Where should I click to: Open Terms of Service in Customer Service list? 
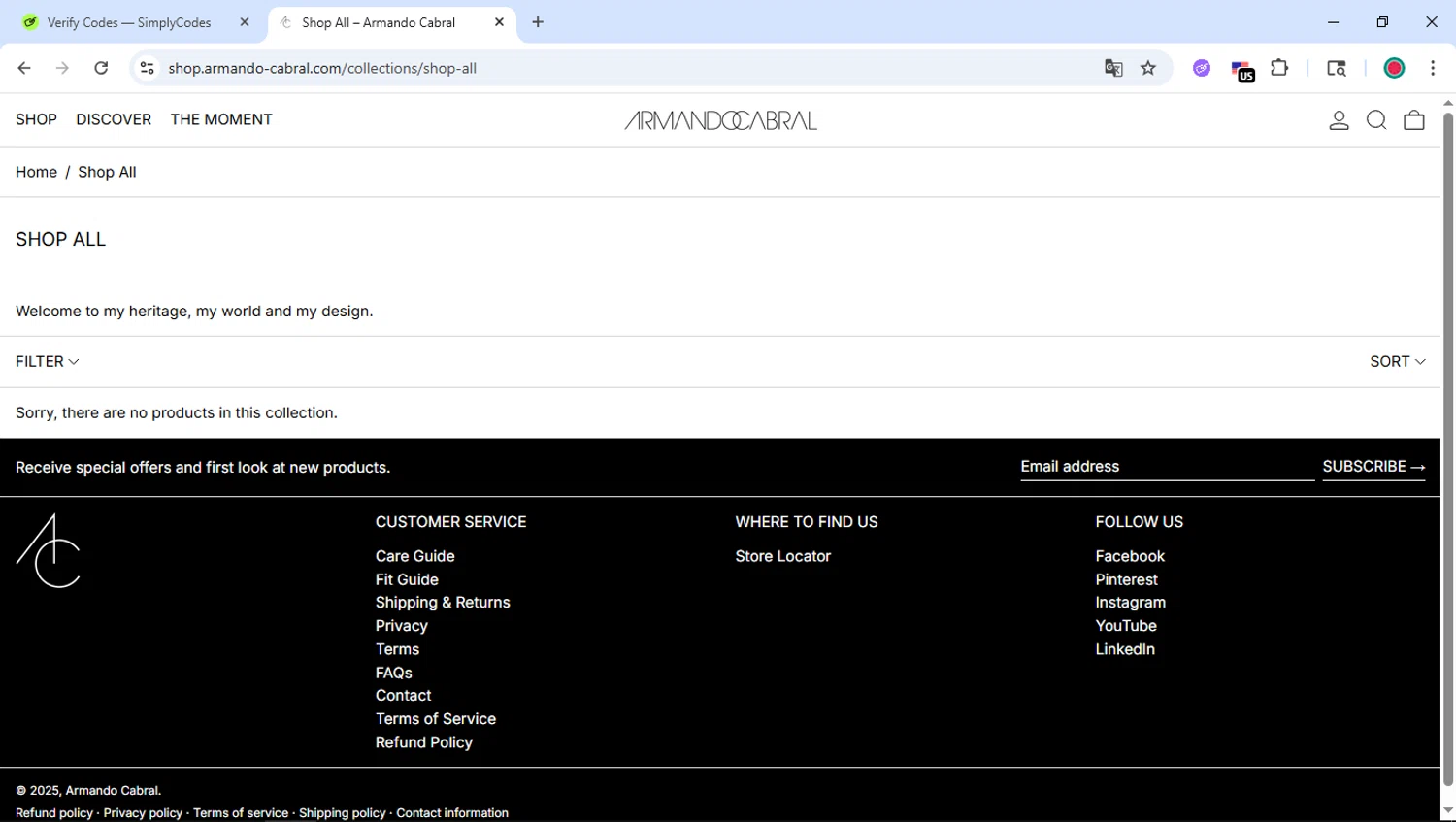436,719
